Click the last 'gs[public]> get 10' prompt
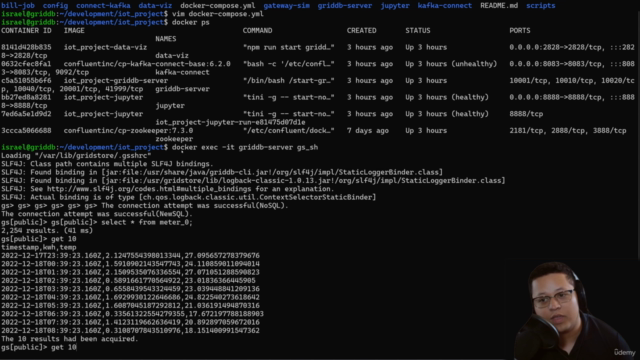 (x=39, y=347)
